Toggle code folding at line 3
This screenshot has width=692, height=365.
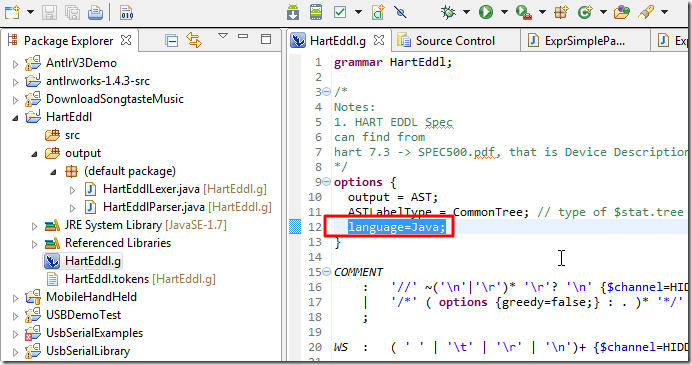[326, 92]
